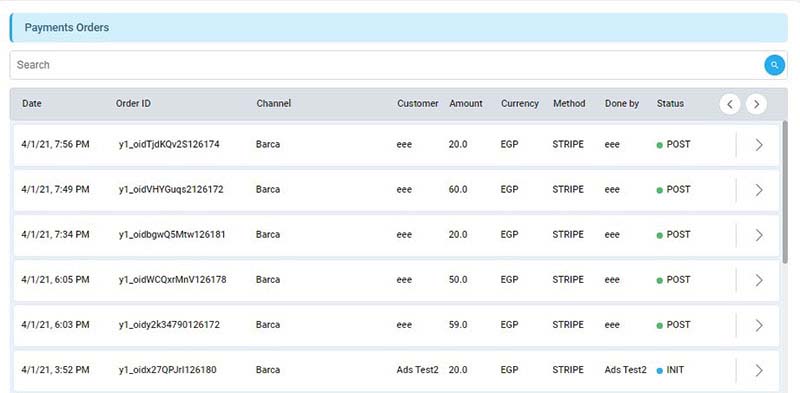
Task: Click order ID y1_oidTjdKQv2S126174
Action: tap(169, 144)
